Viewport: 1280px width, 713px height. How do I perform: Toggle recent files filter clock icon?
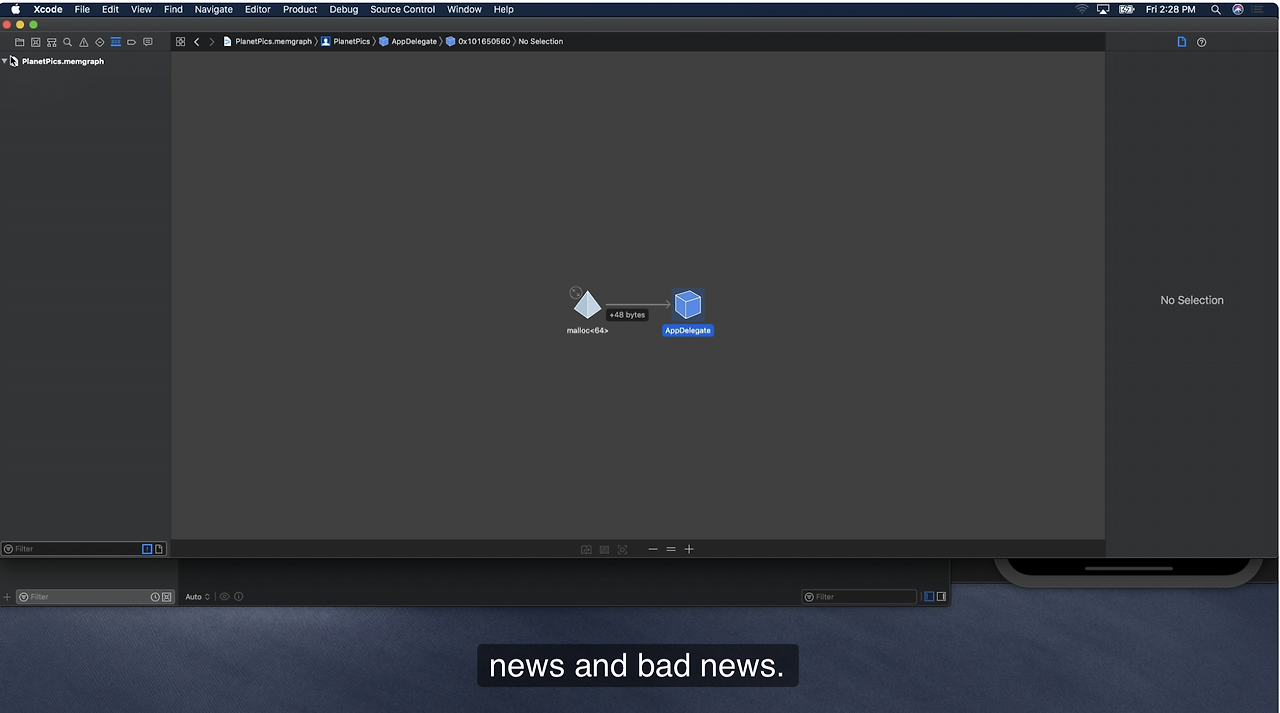pos(155,597)
